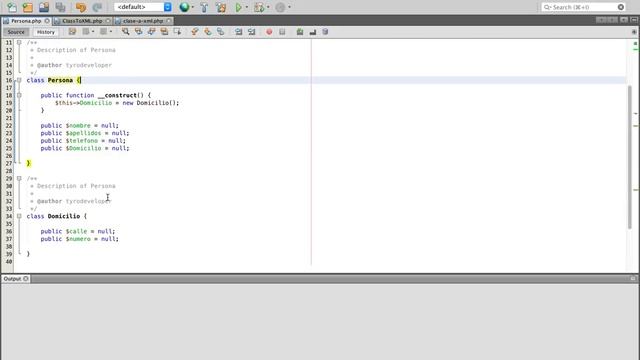The height and width of the screenshot is (360, 640).
Task: Click the Find Previous Occurrence icon
Action: click(x=138, y=32)
